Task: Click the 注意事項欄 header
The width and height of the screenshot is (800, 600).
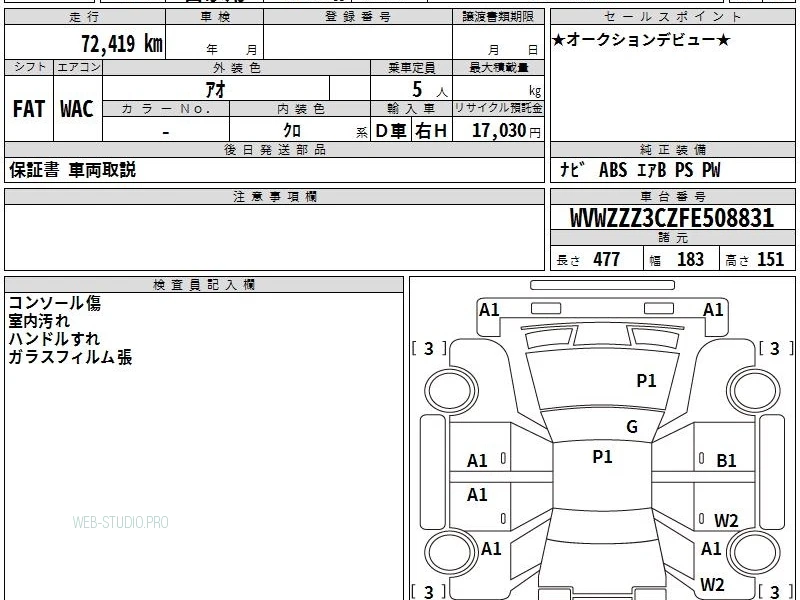Action: pyautogui.click(x=274, y=196)
